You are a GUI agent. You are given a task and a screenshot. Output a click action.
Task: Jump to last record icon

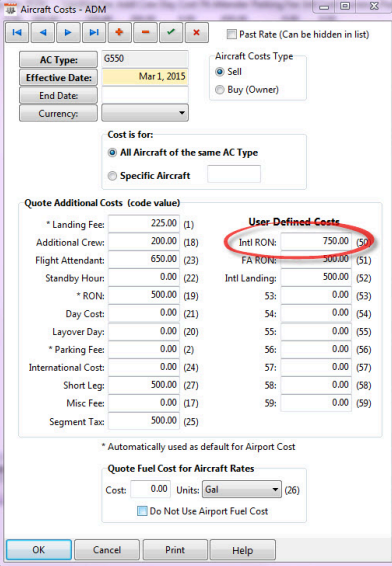[x=94, y=32]
